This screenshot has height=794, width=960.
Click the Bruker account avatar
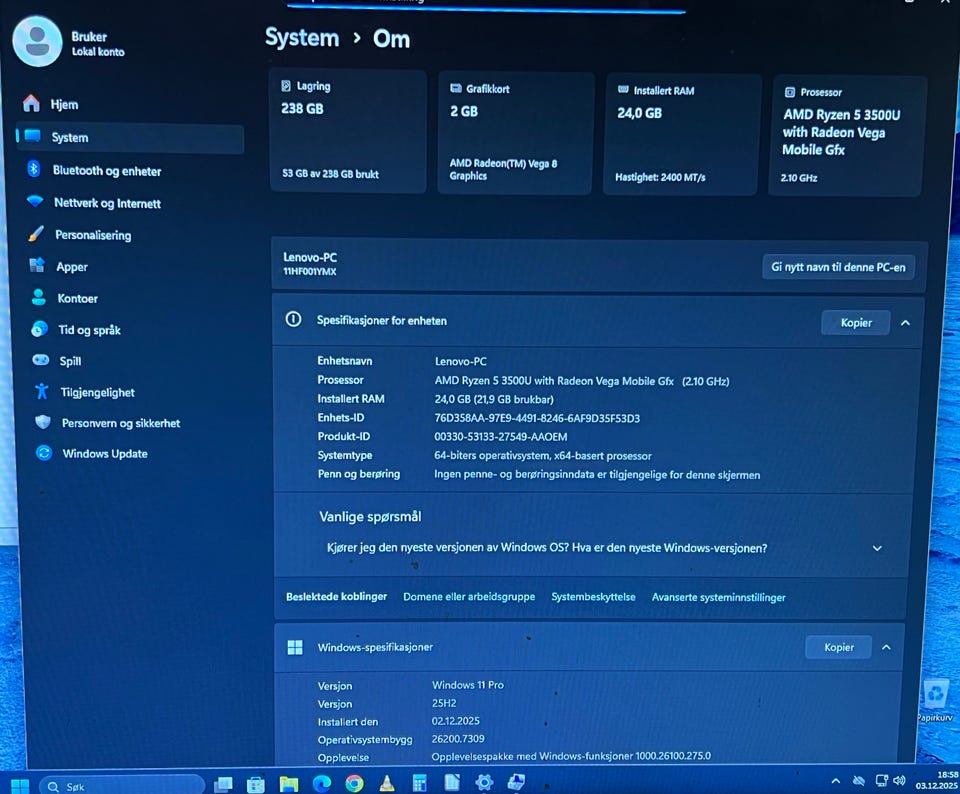tap(37, 42)
